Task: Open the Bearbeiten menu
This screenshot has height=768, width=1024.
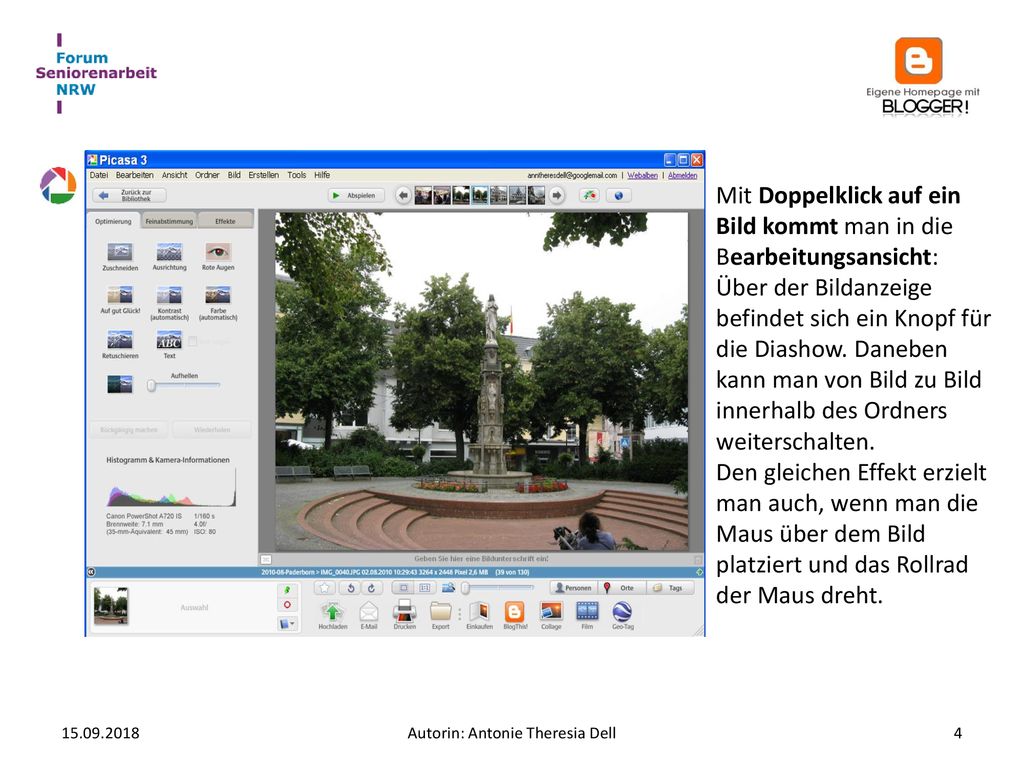Action: point(135,175)
